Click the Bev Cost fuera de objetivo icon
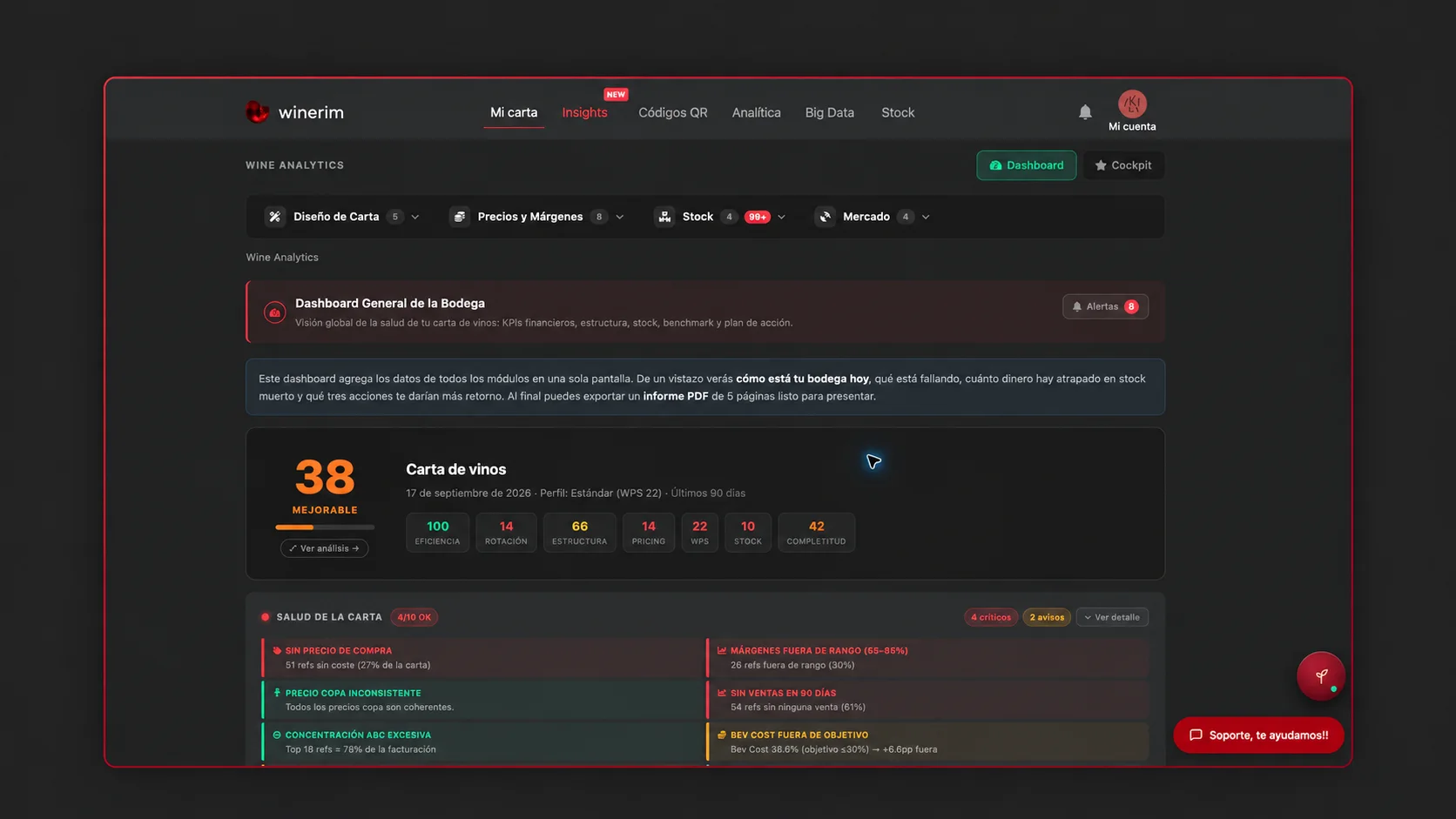This screenshot has width=1456, height=819. click(722, 735)
